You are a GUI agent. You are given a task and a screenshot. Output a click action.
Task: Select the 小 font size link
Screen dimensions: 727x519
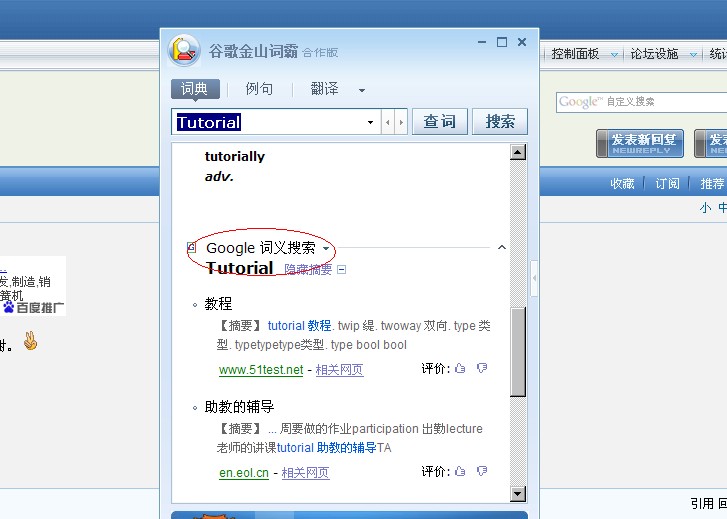coord(705,207)
